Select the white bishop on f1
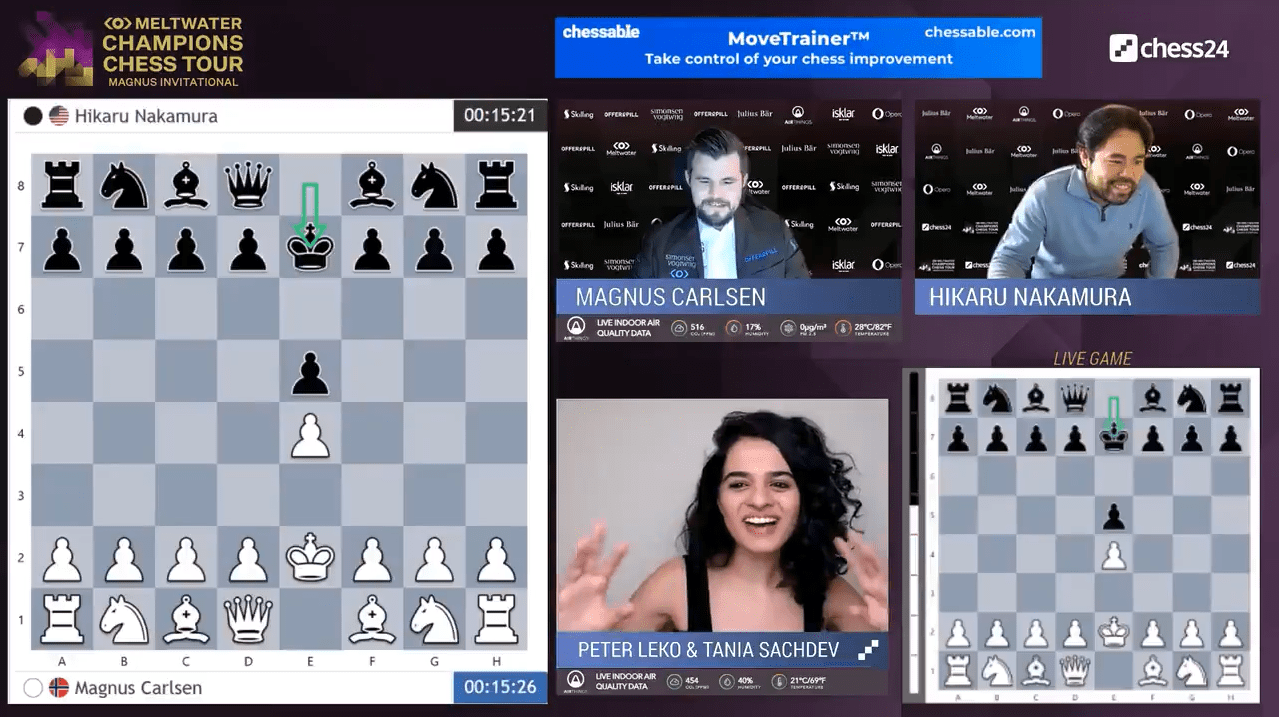The width and height of the screenshot is (1279, 717). coord(372,621)
